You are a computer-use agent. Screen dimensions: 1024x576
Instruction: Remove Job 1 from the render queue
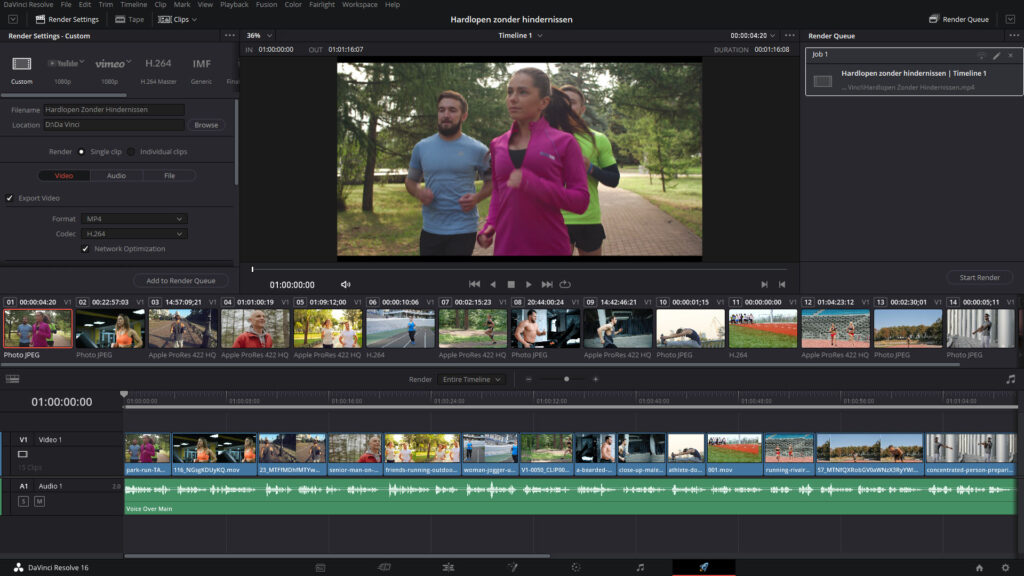[x=1010, y=56]
